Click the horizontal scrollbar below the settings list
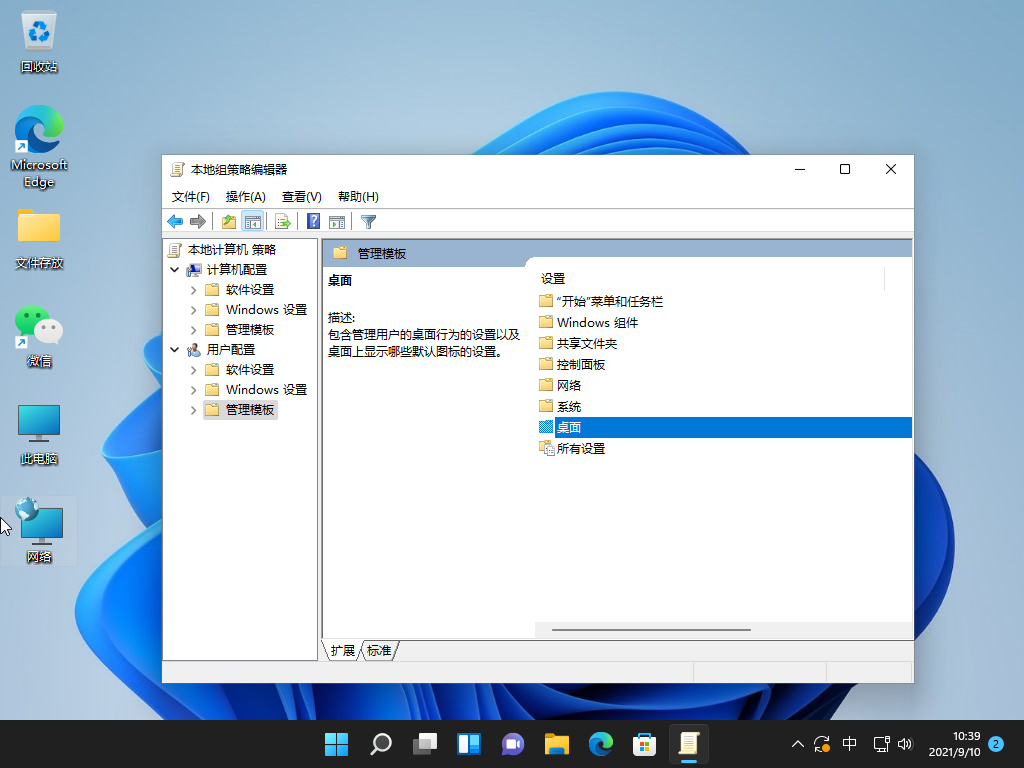Image resolution: width=1024 pixels, height=768 pixels. [x=648, y=630]
